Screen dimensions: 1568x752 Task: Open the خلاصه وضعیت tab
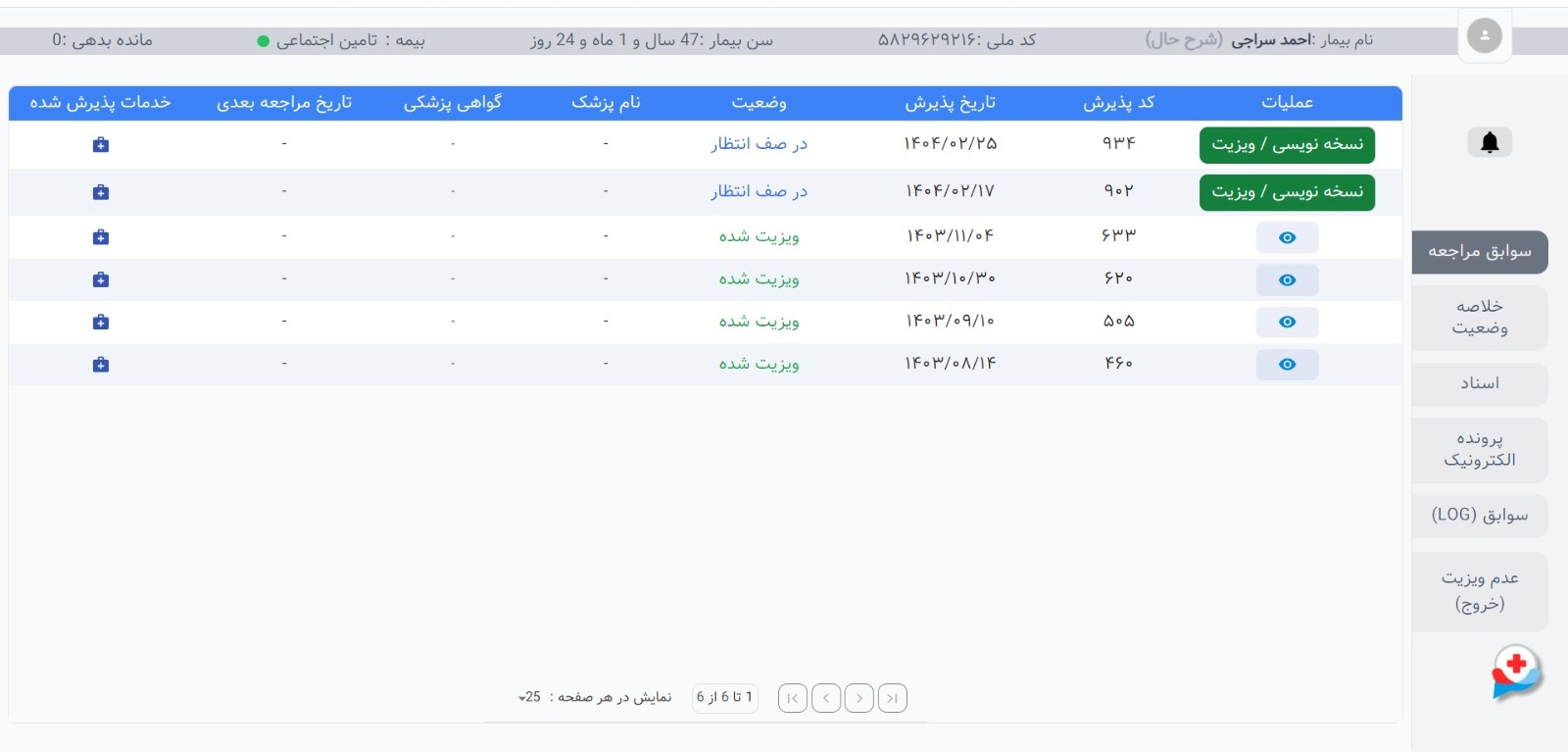[x=1480, y=318]
